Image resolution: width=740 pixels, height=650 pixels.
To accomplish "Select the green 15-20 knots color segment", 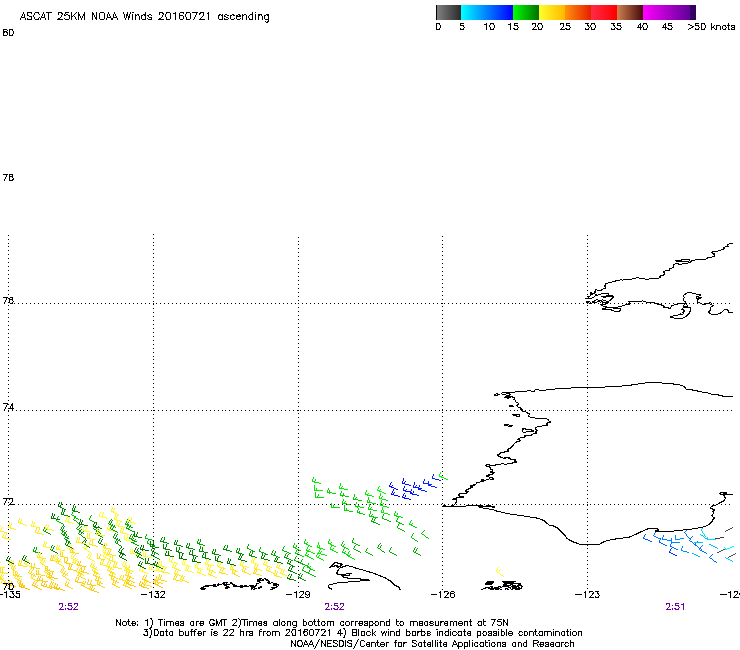I will 526,12.
